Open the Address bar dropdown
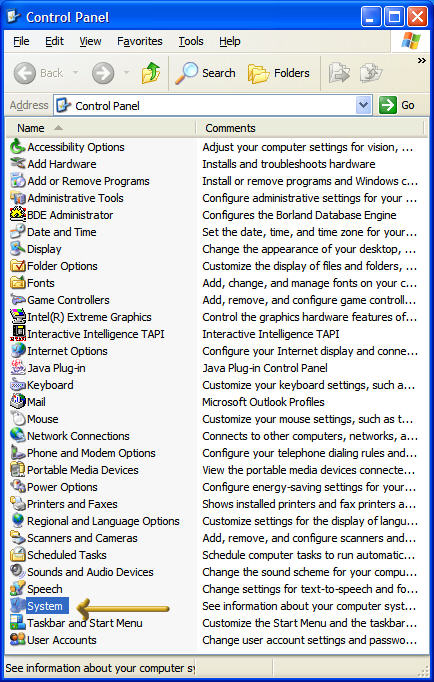 (364, 105)
